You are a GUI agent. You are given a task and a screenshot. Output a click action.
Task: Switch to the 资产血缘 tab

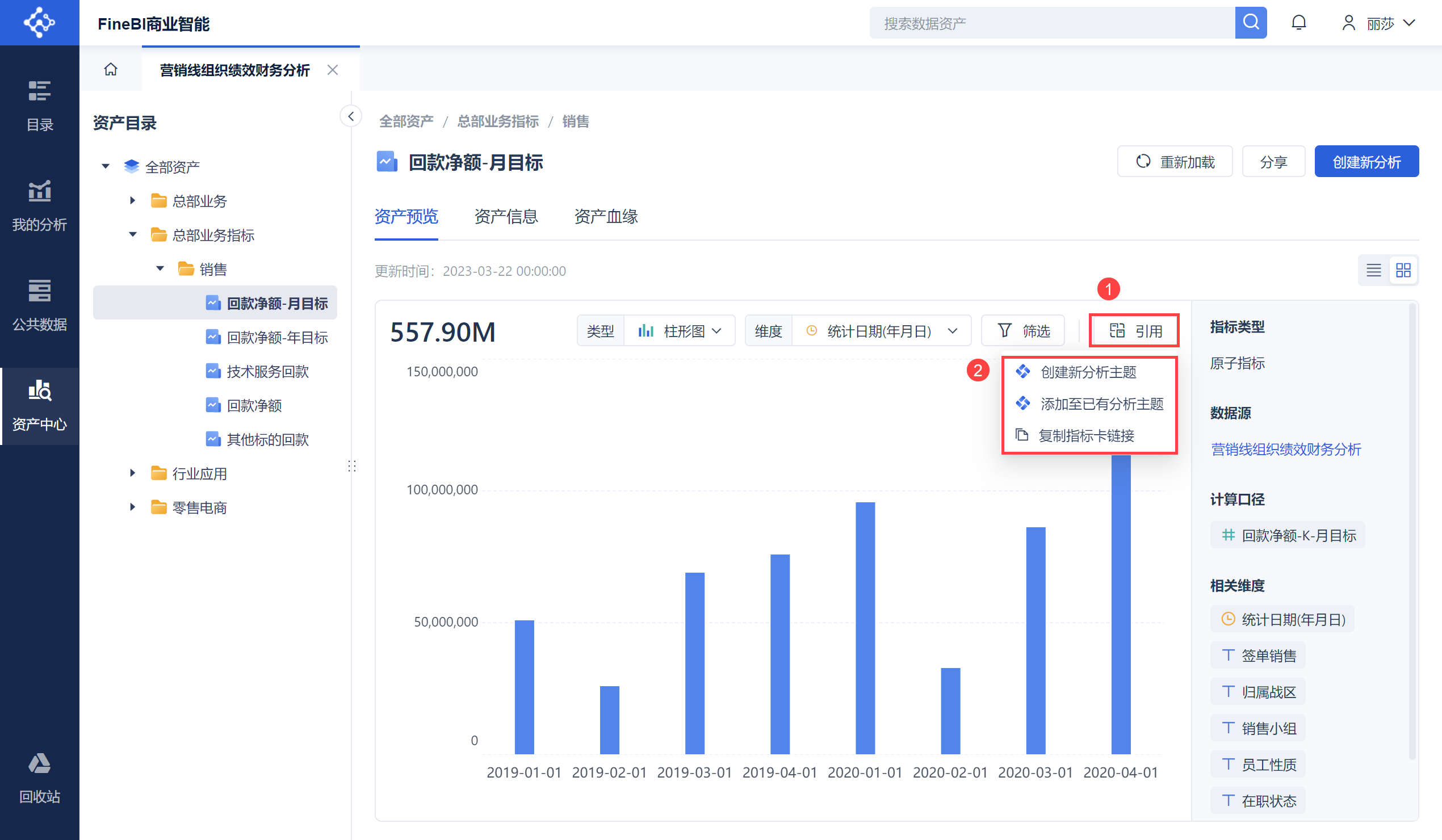(x=606, y=216)
